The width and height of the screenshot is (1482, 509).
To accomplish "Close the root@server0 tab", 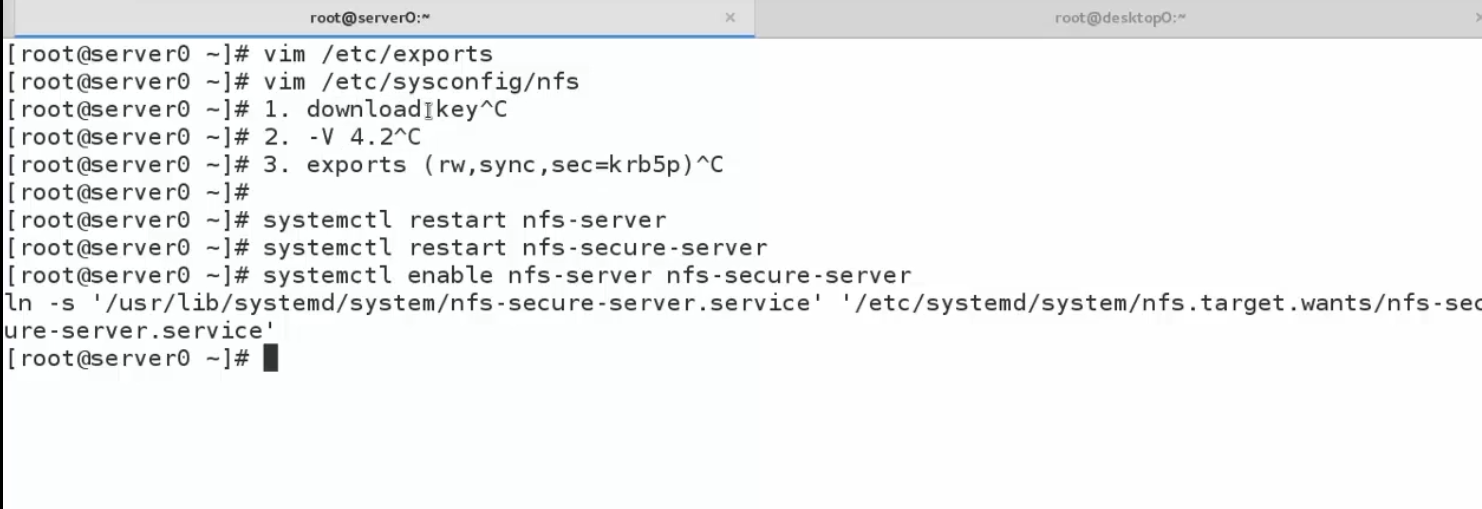I will pos(730,18).
